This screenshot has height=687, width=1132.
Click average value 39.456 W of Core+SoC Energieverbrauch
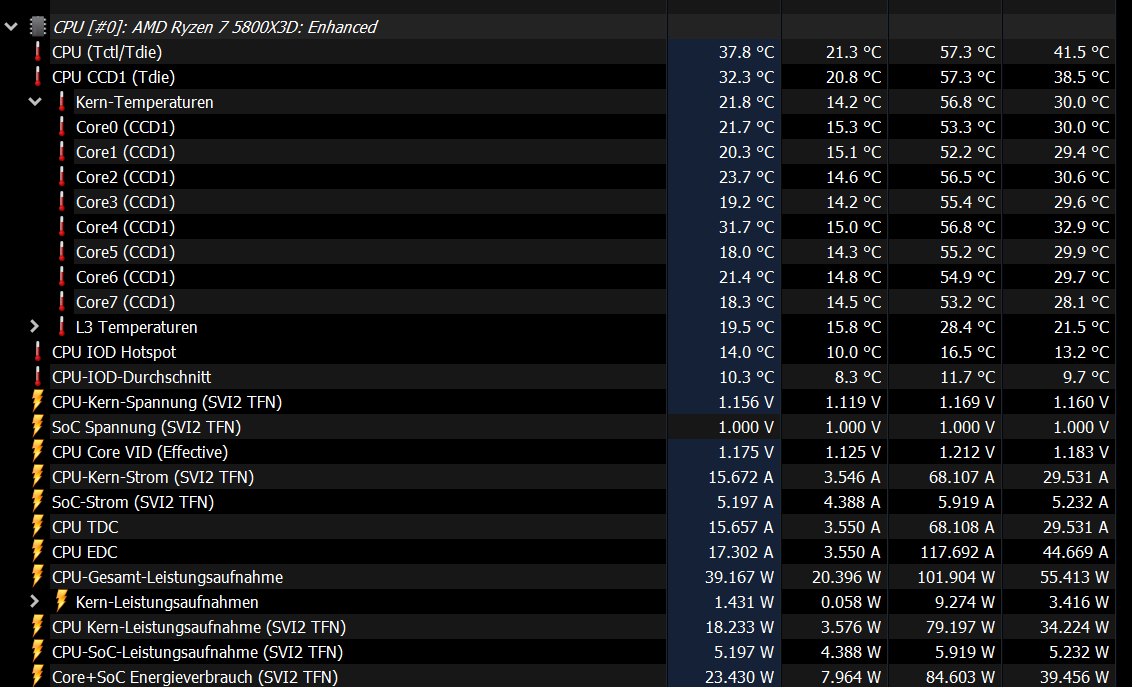click(x=1074, y=678)
